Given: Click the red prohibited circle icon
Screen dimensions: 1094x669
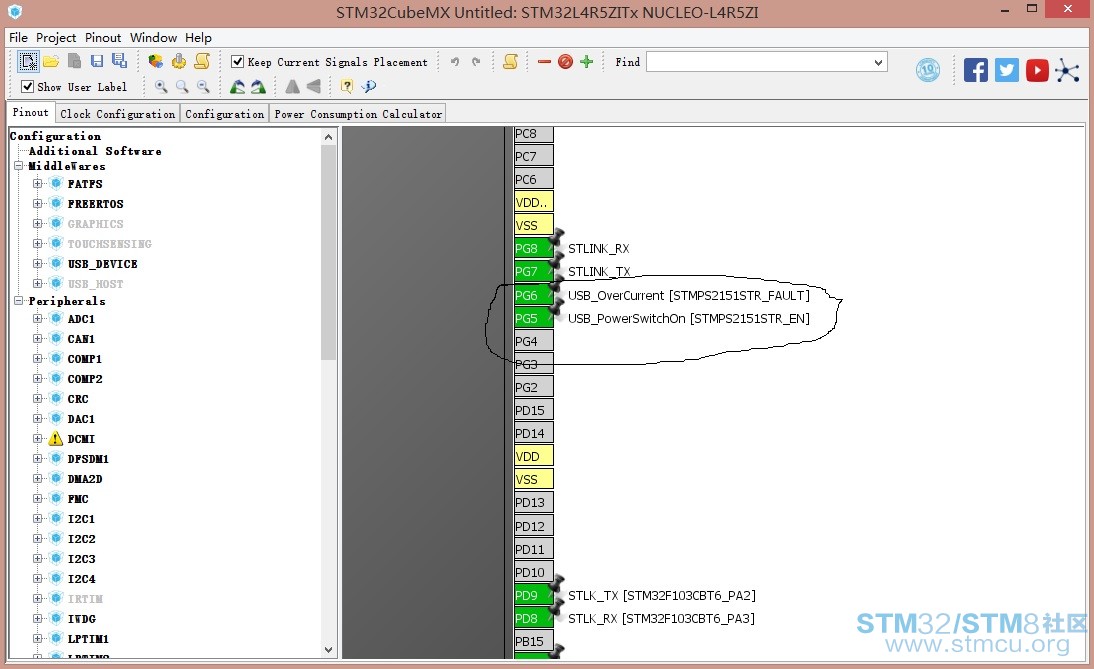Looking at the screenshot, I should 565,61.
